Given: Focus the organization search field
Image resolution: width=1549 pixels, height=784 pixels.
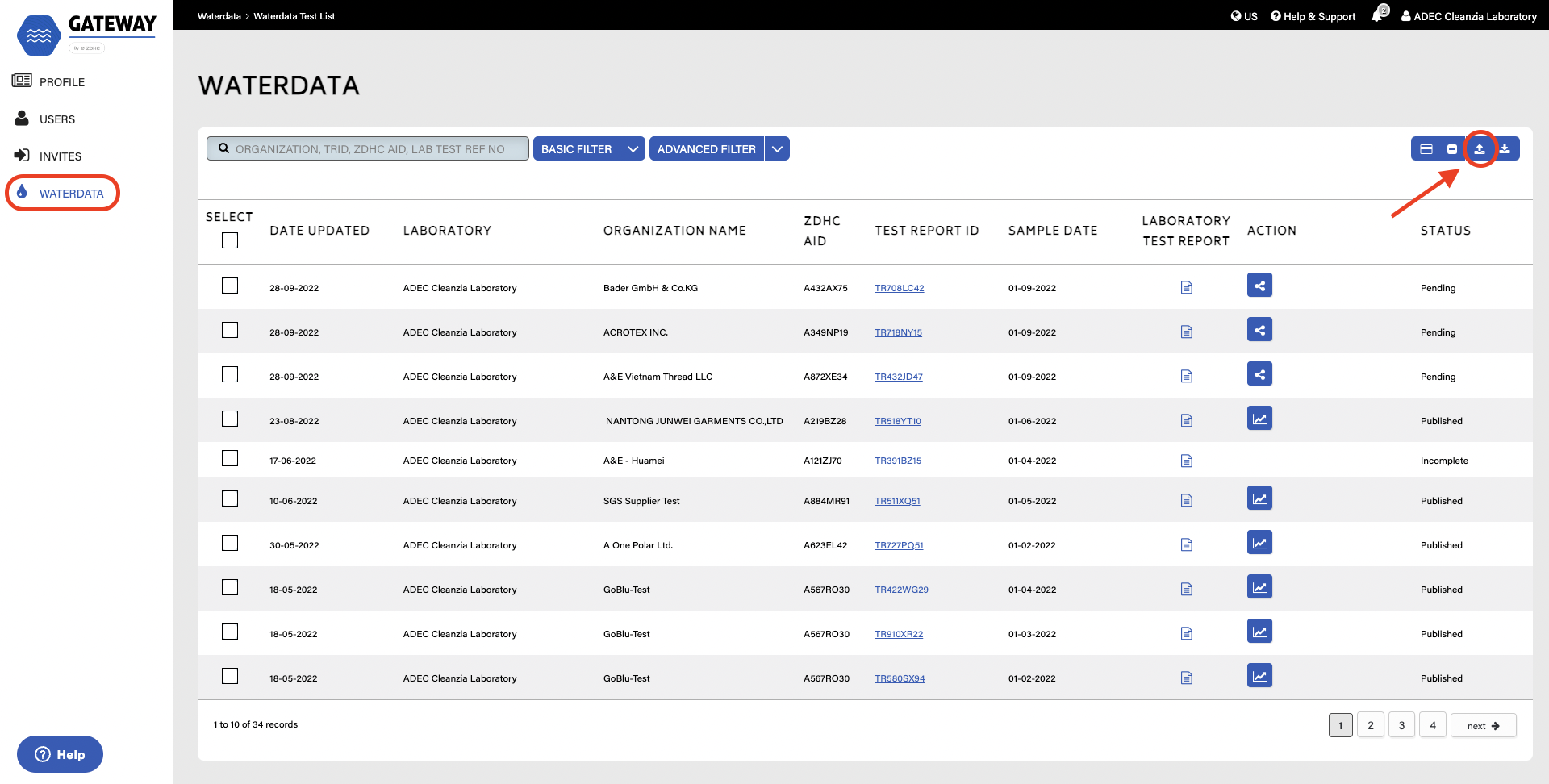Looking at the screenshot, I should coord(368,149).
